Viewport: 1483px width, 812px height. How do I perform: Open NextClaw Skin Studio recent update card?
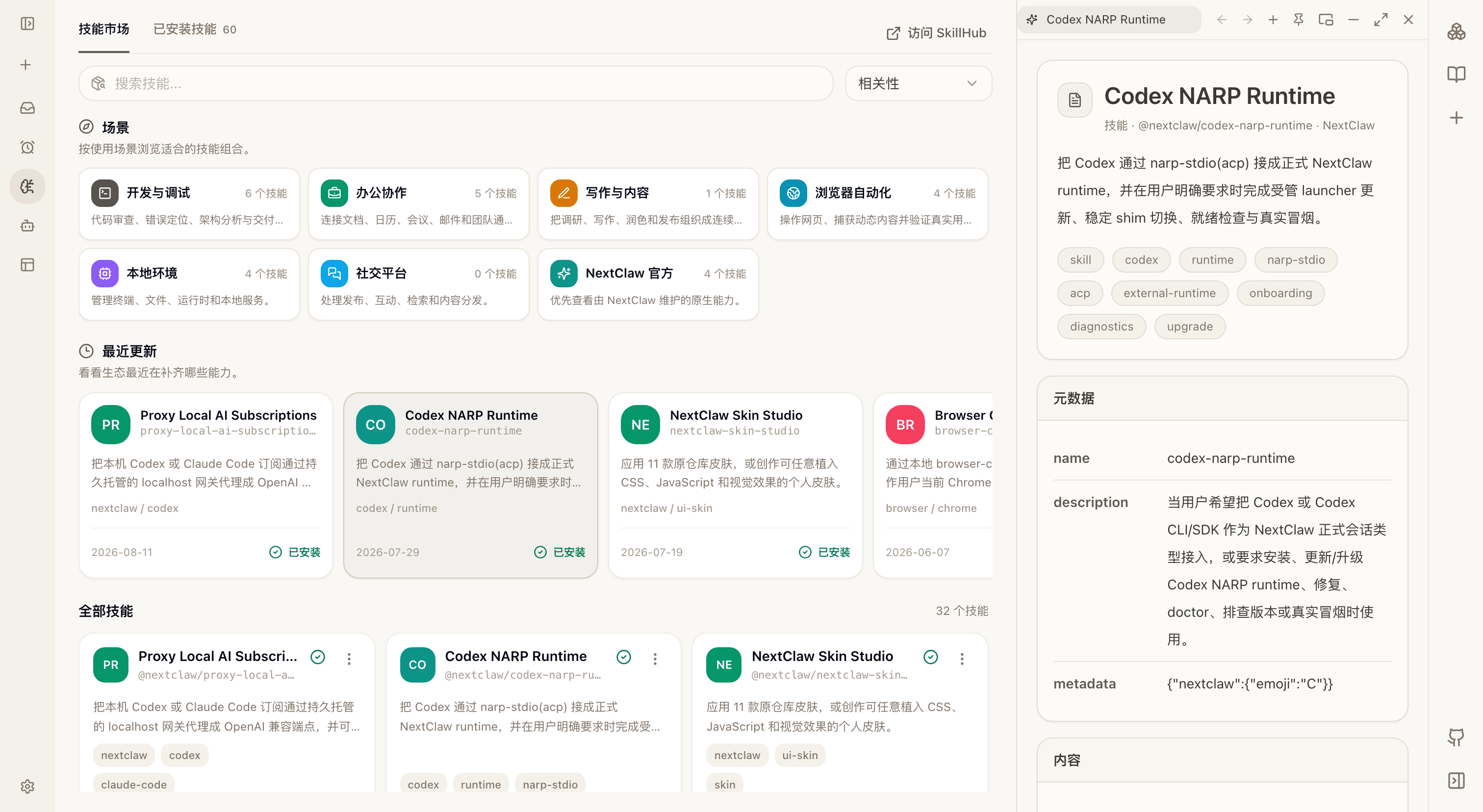tap(735, 485)
